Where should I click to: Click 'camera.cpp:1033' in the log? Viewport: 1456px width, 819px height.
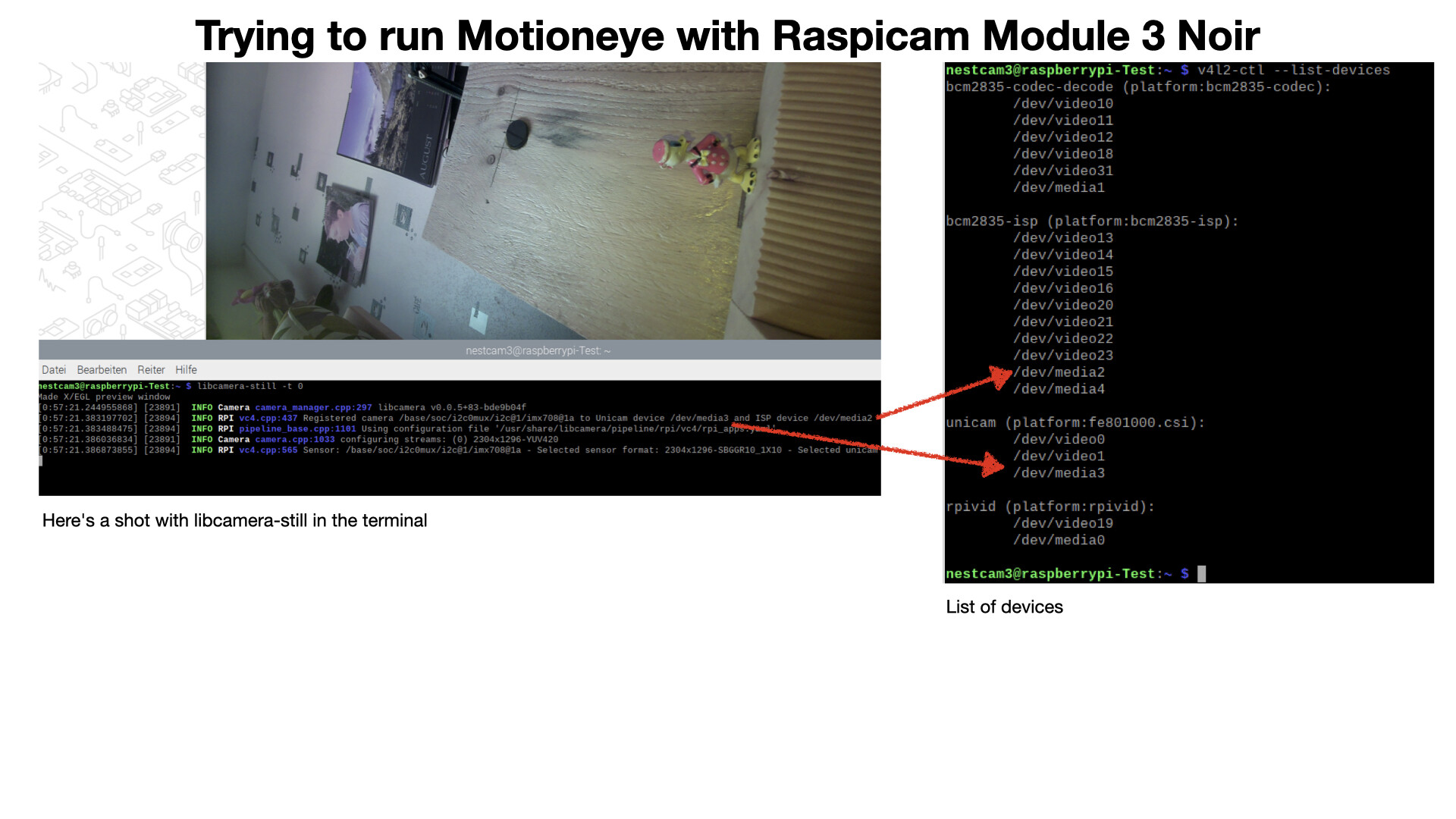tap(294, 439)
